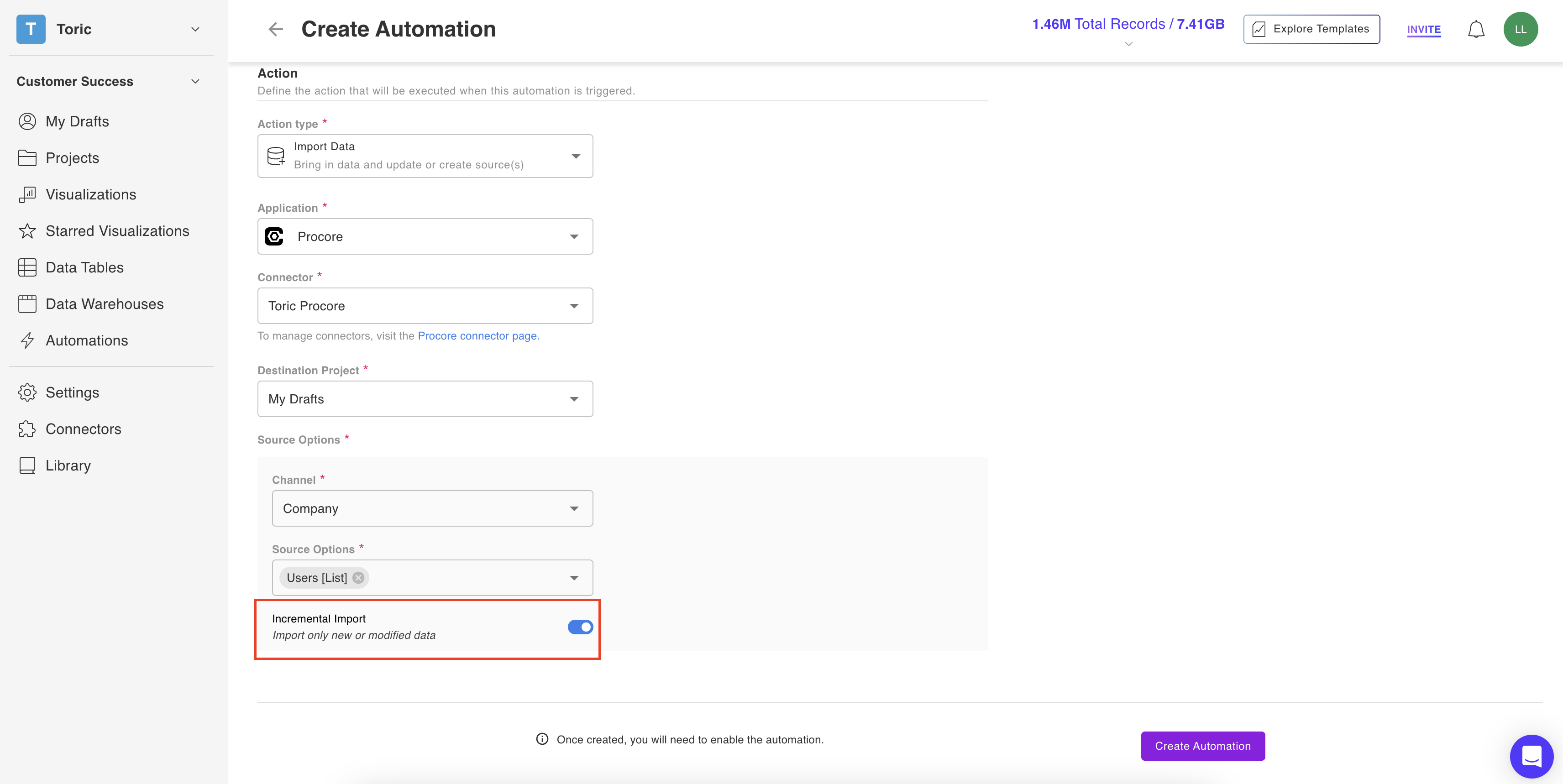Viewport: 1563px width, 784px height.
Task: Open Data Warehouses page
Action: click(x=105, y=304)
